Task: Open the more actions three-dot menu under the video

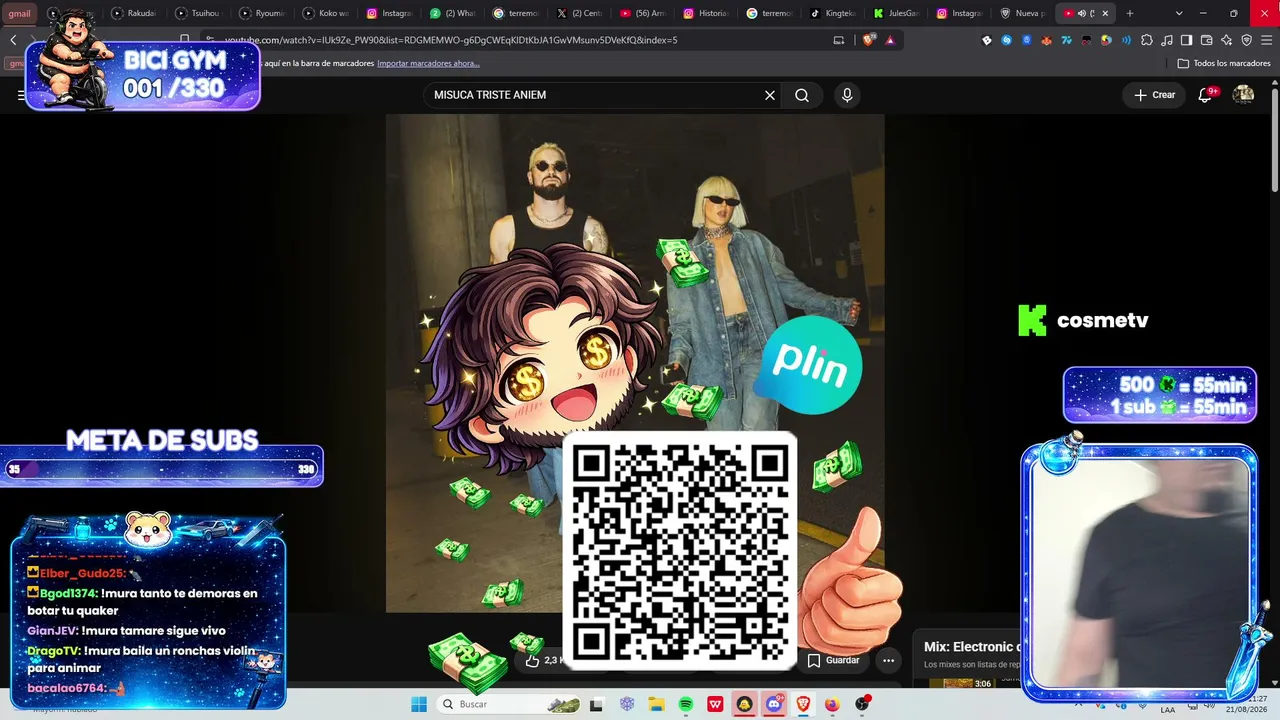Action: [x=888, y=660]
